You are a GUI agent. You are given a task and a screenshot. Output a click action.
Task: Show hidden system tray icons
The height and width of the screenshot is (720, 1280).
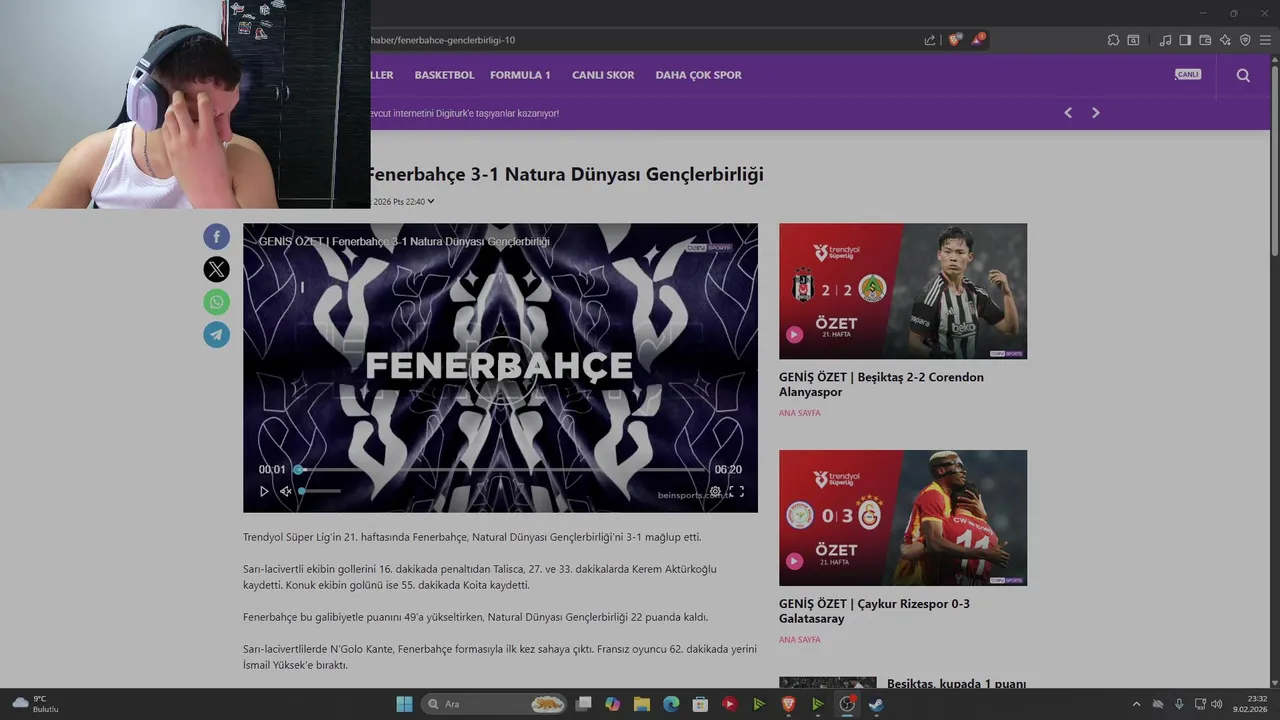(x=1136, y=704)
